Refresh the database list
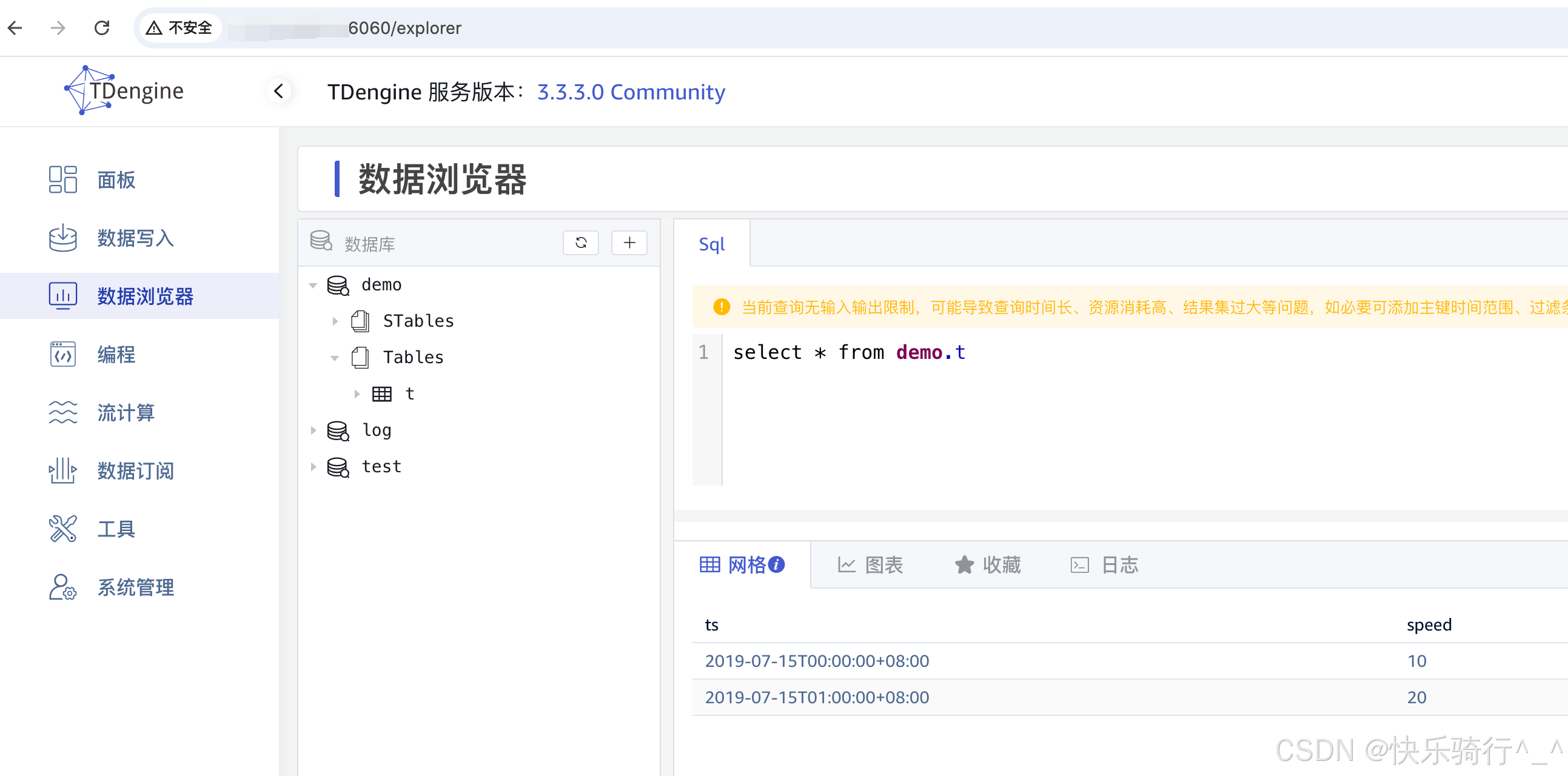The image size is (1568, 776). [x=581, y=243]
